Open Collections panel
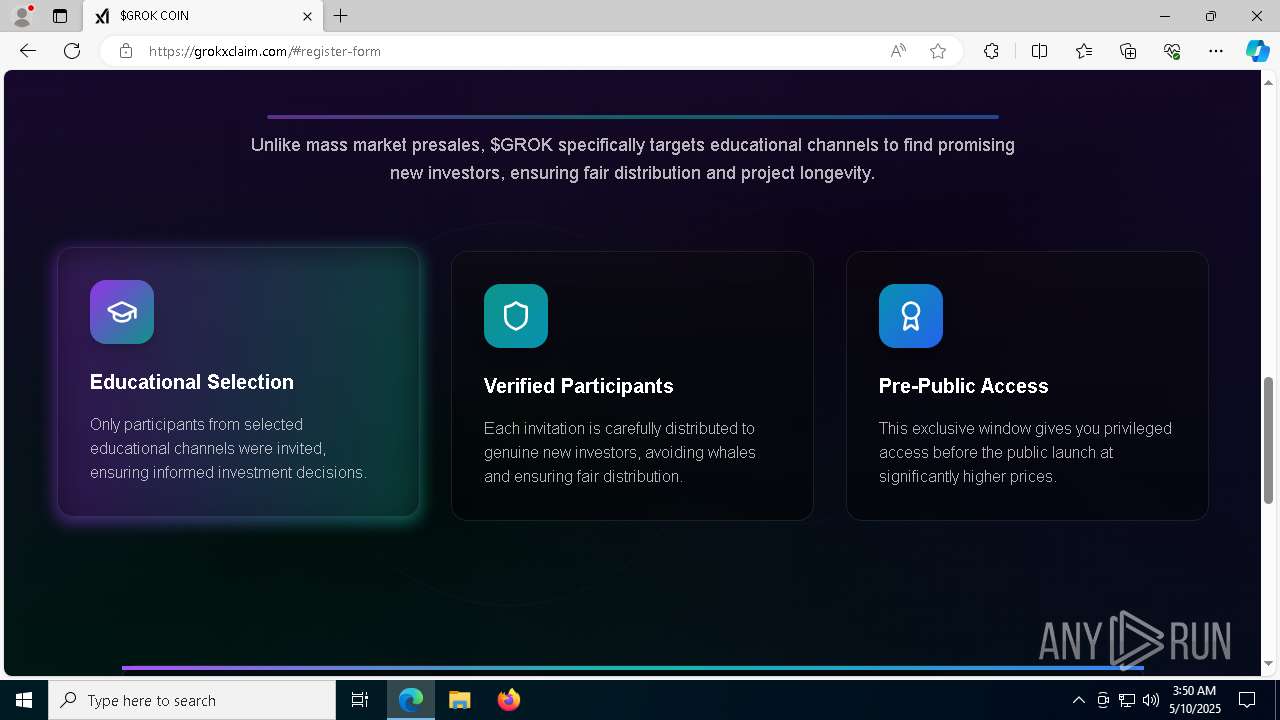The width and height of the screenshot is (1280, 720). click(1128, 51)
